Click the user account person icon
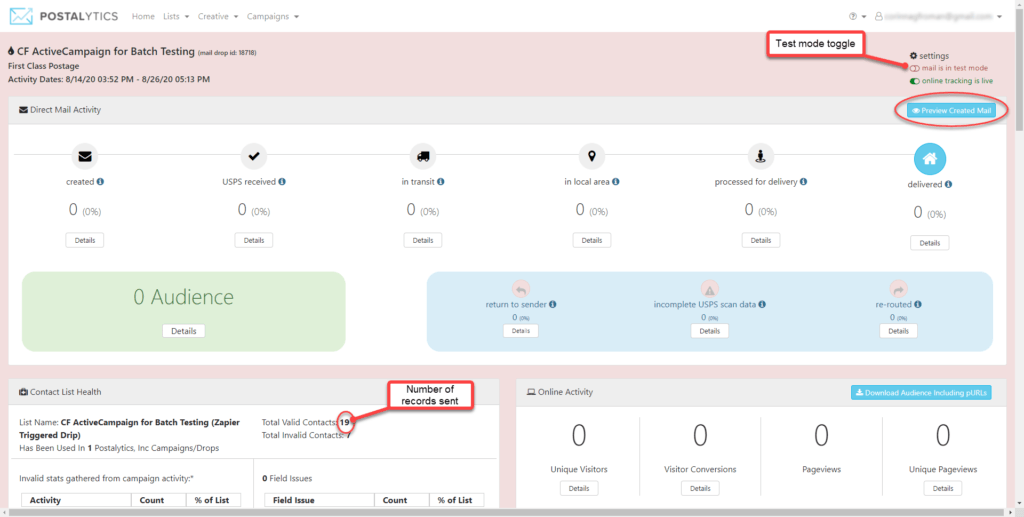The height and width of the screenshot is (517, 1024). click(x=878, y=16)
